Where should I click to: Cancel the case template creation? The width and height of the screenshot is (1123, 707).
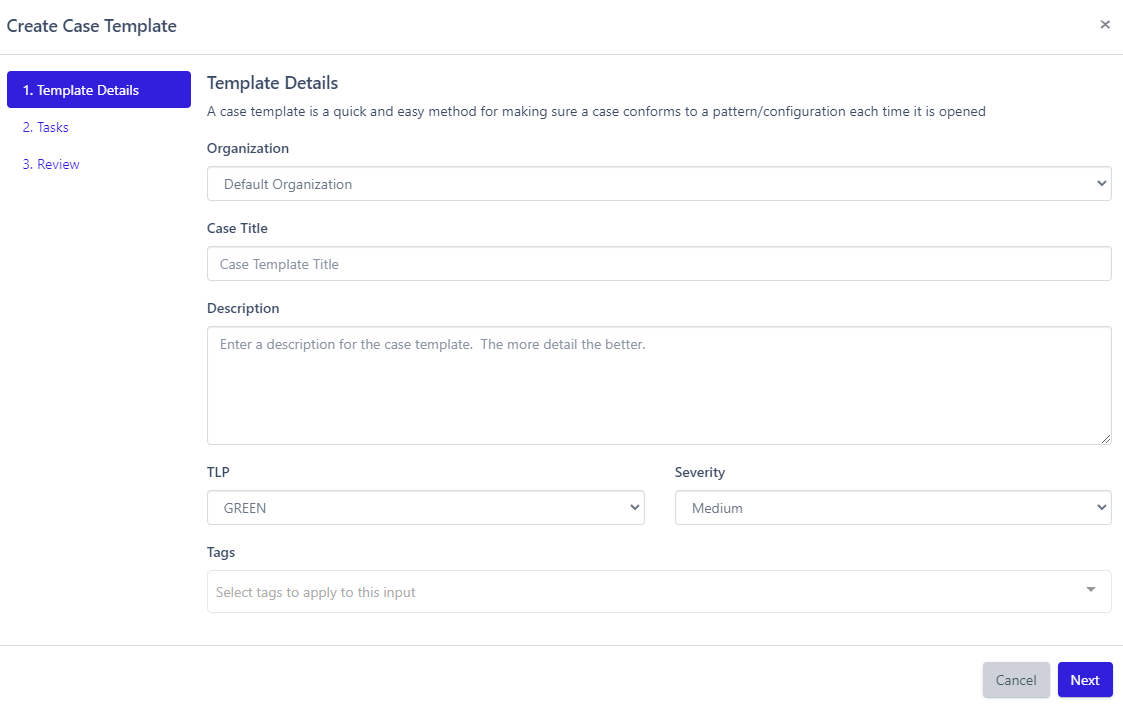pyautogui.click(x=1016, y=680)
